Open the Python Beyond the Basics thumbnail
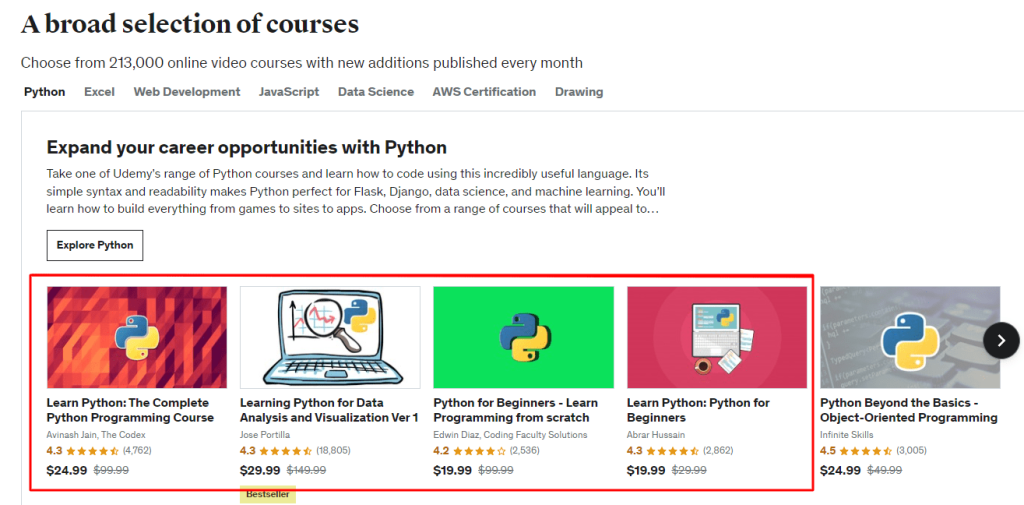Image resolution: width=1024 pixels, height=505 pixels. (x=910, y=337)
